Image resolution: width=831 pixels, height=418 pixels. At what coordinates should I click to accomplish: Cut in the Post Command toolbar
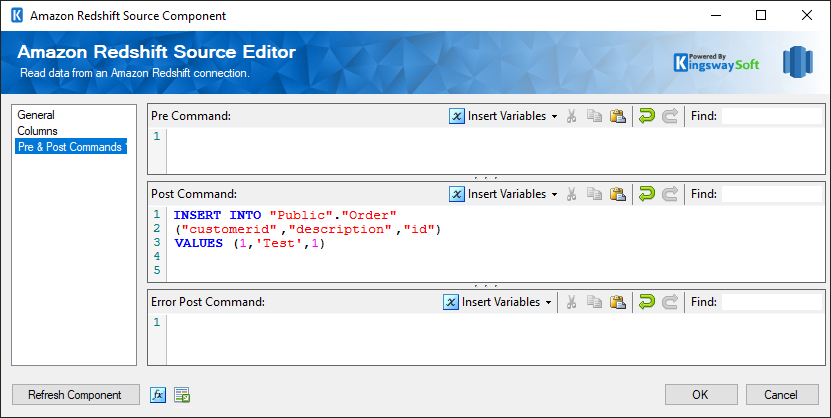[571, 194]
